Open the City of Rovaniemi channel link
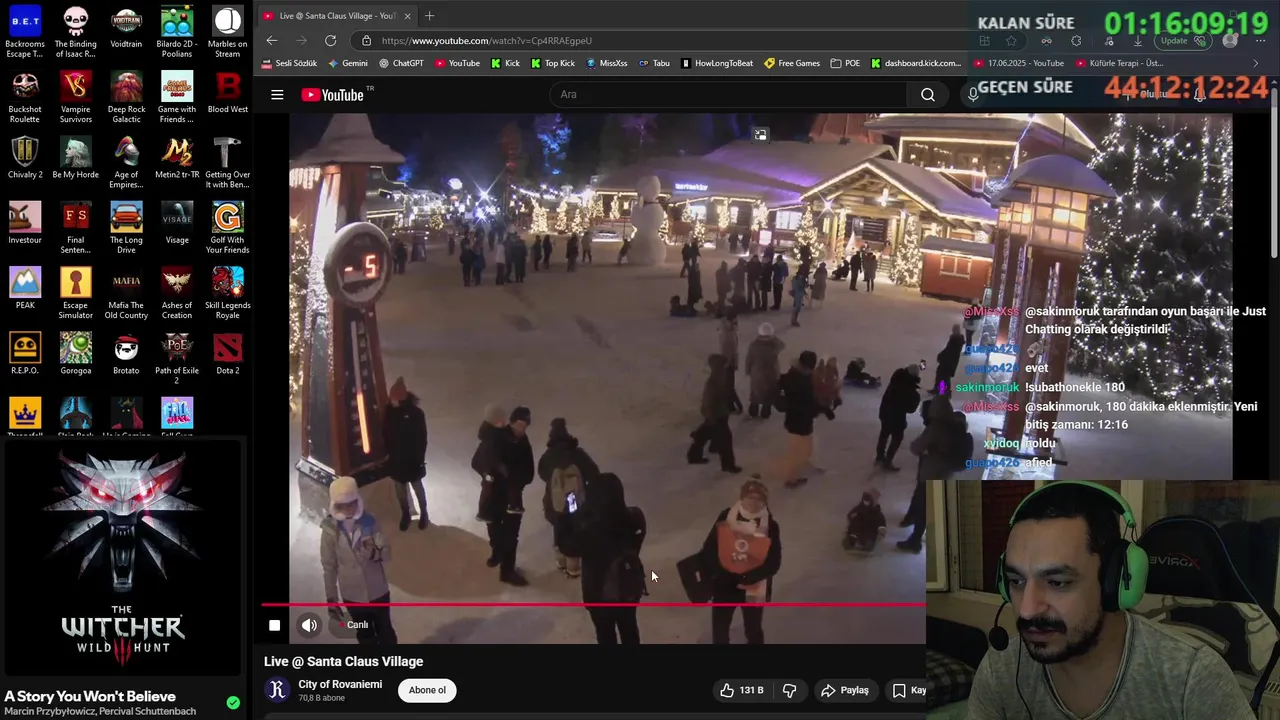The image size is (1280, 720). [340, 684]
